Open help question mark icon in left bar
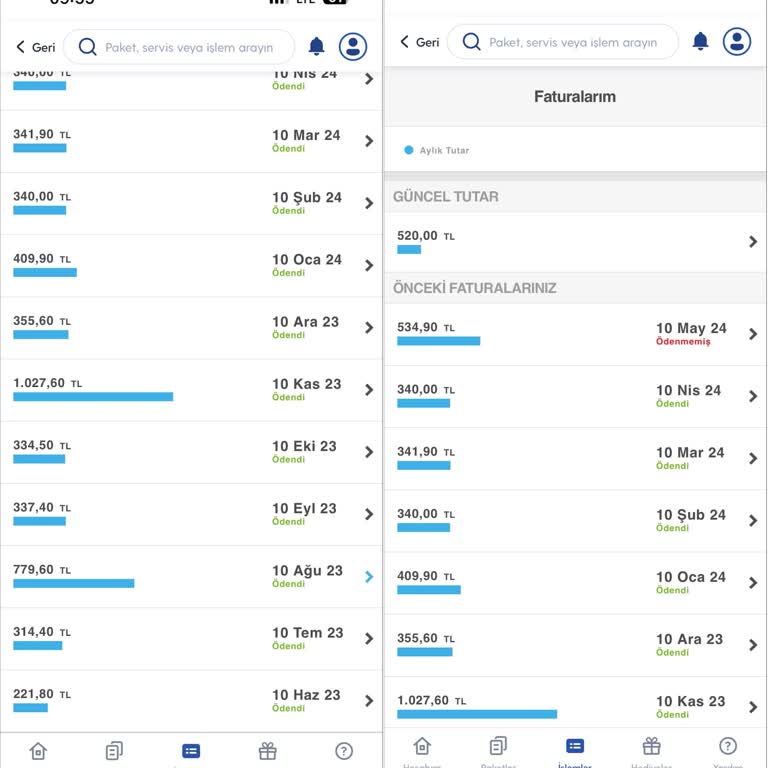The width and height of the screenshot is (768, 768). click(344, 751)
